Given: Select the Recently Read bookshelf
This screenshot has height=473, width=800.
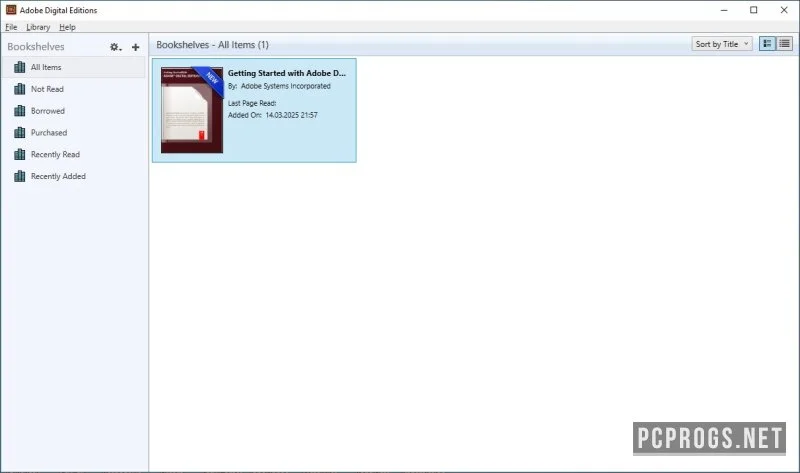Looking at the screenshot, I should tap(73, 155).
